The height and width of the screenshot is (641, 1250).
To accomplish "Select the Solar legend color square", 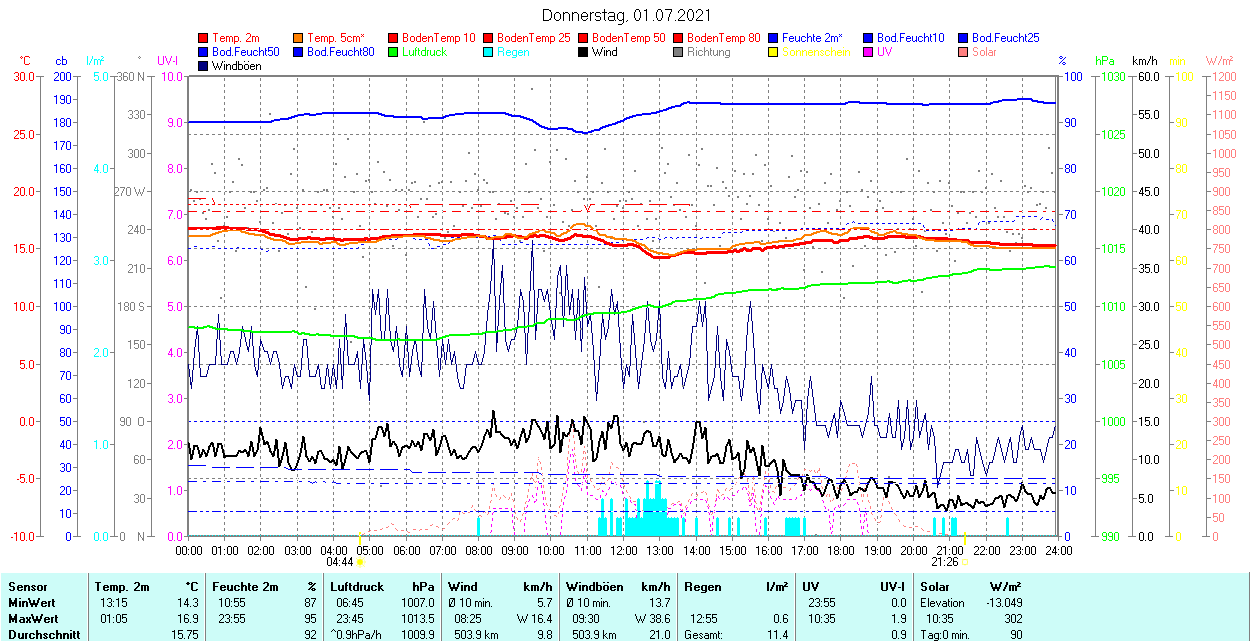I will (x=964, y=52).
